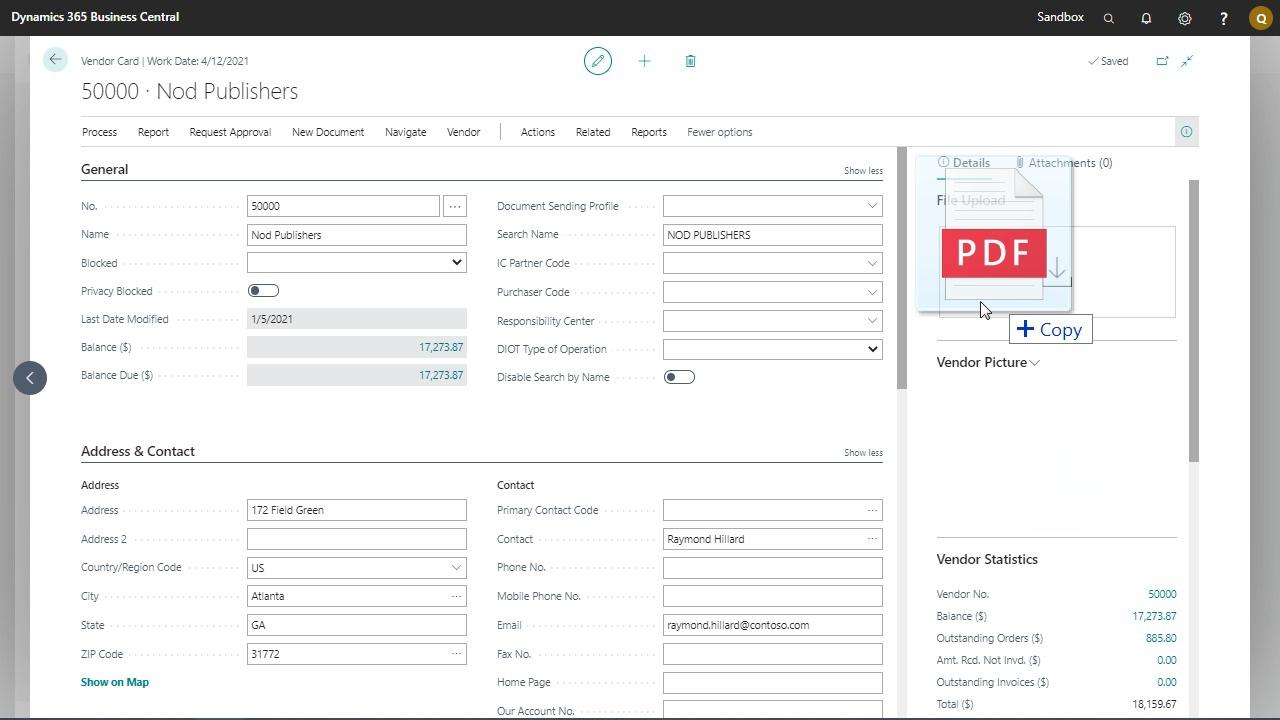This screenshot has height=720, width=1280.
Task: Open the Navigate menu
Action: (x=405, y=132)
